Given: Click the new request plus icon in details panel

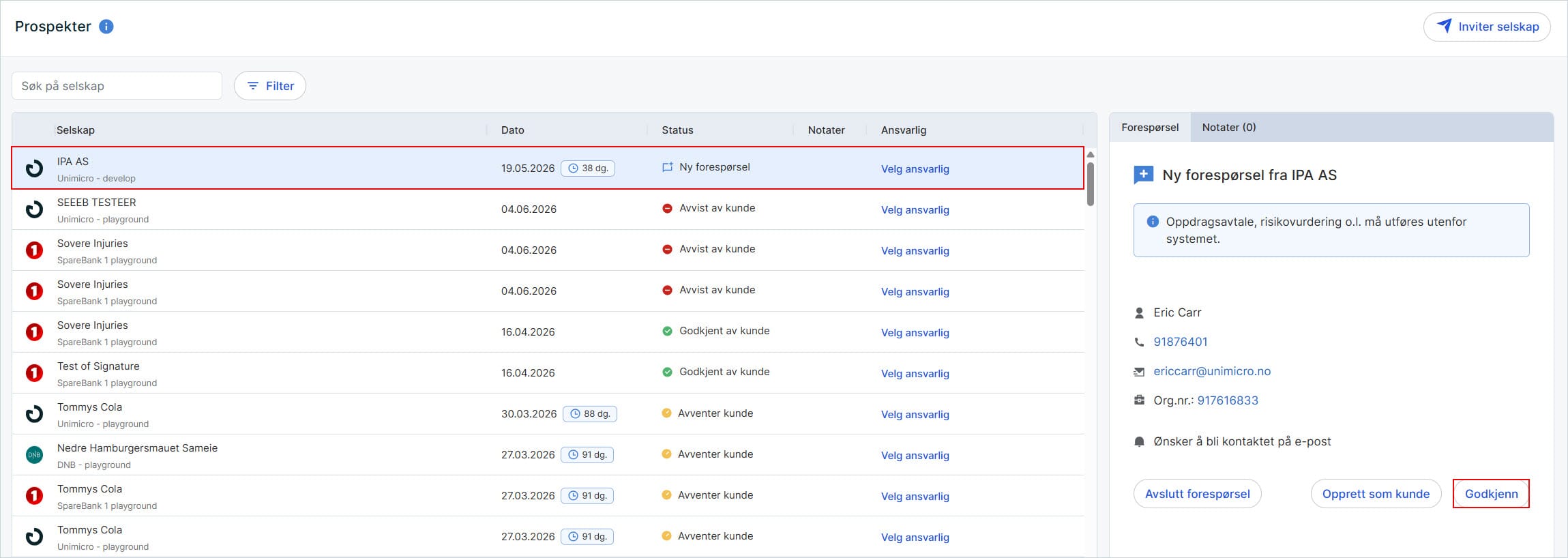Looking at the screenshot, I should click(1143, 175).
